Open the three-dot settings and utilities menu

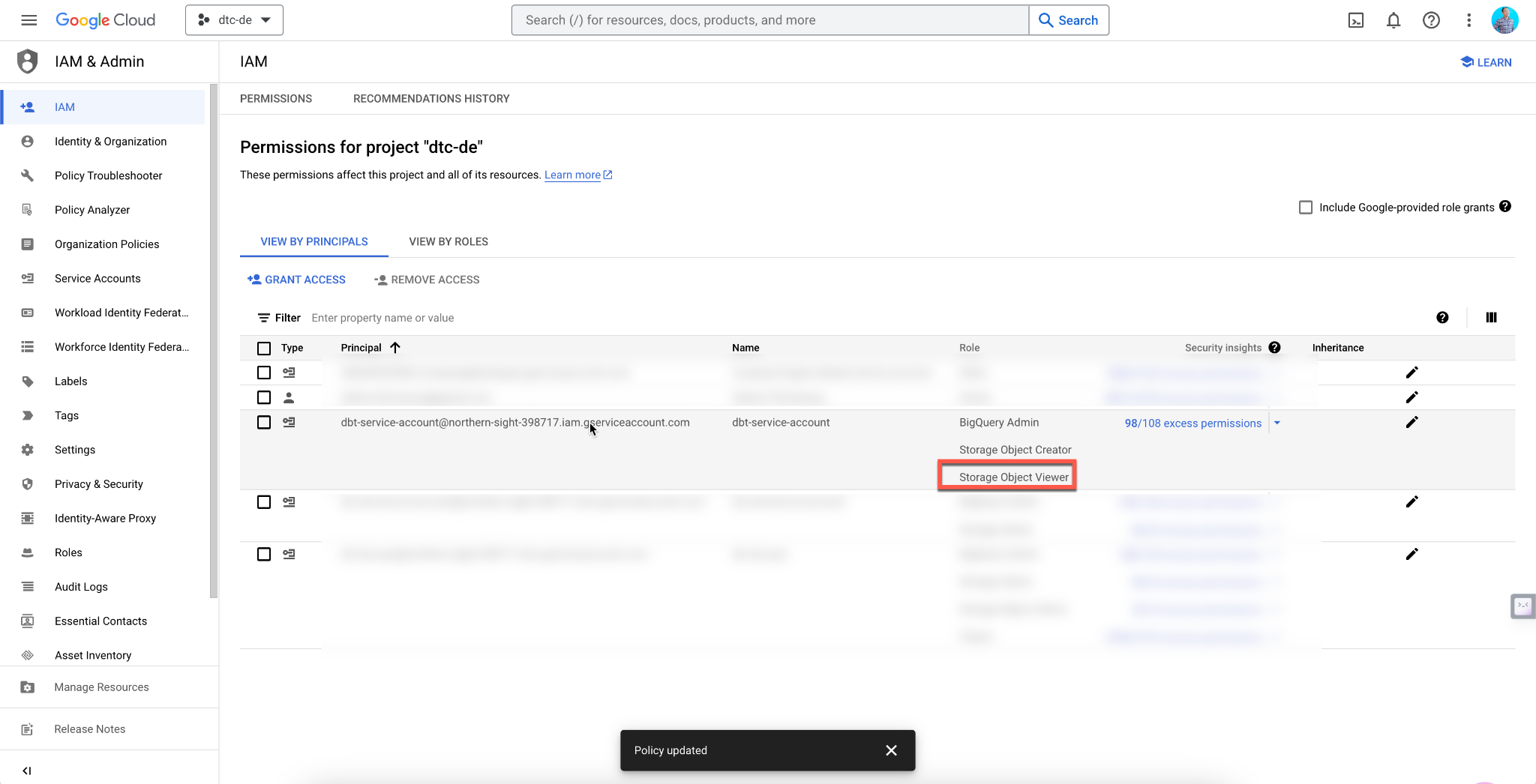click(1468, 20)
